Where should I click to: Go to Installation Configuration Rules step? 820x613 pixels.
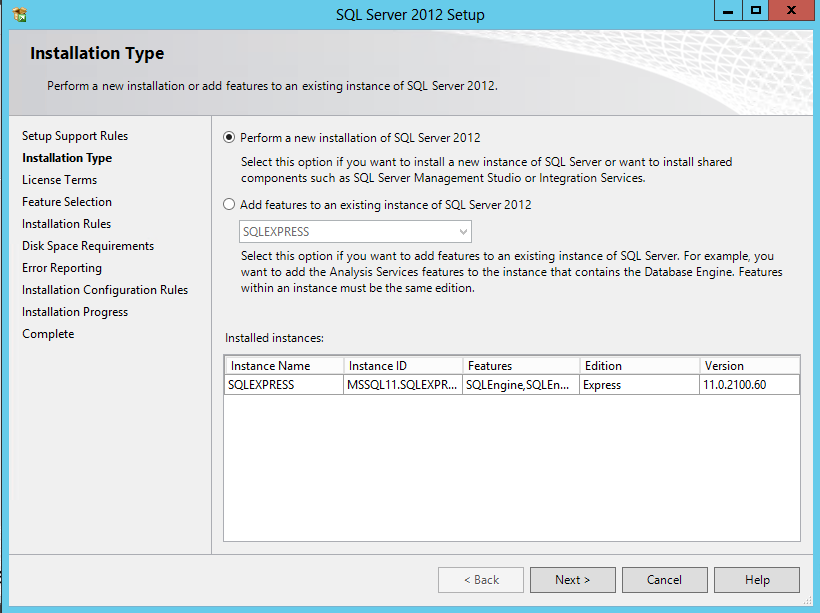click(105, 290)
